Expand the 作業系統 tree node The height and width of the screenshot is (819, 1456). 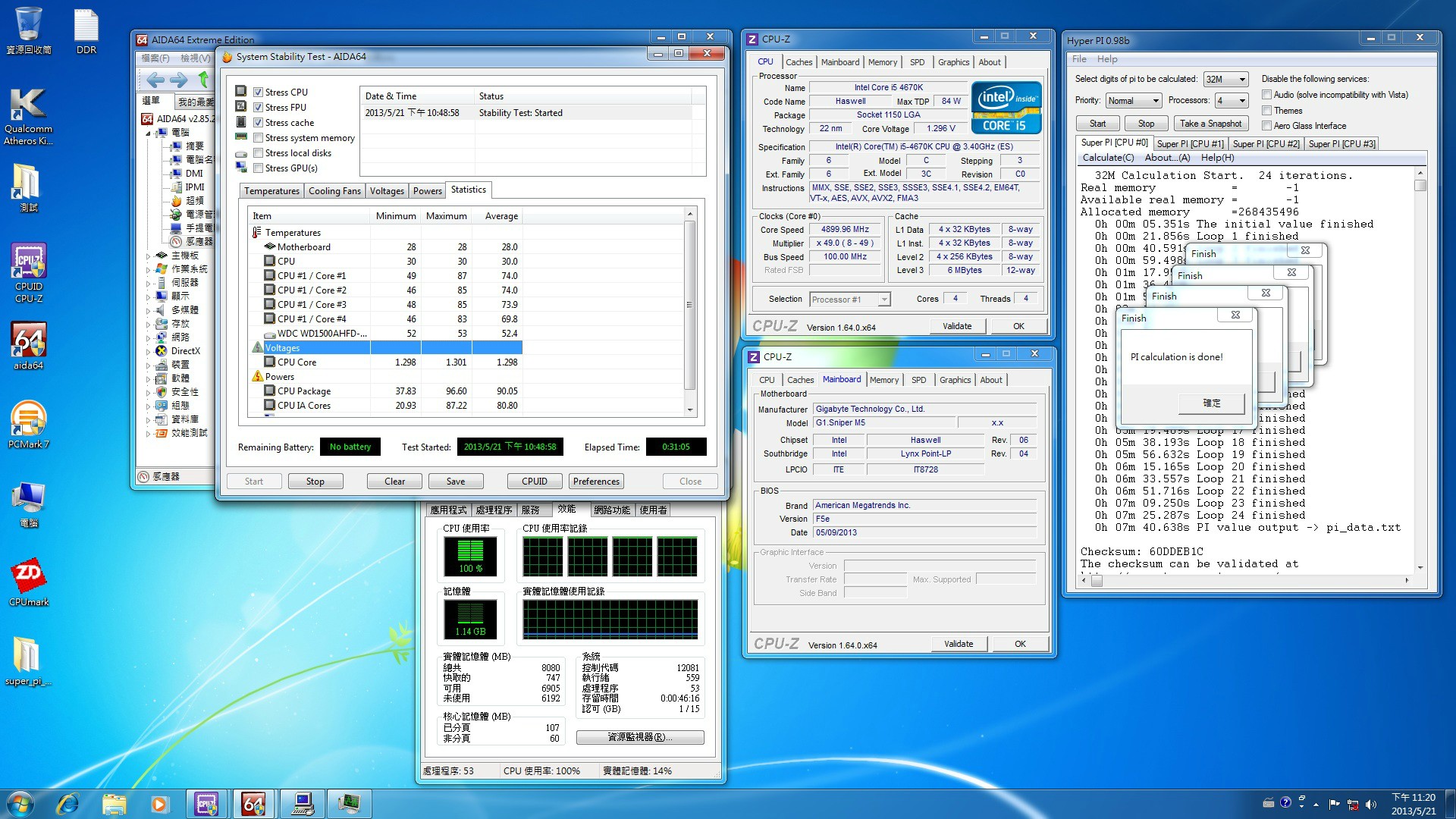click(x=149, y=269)
